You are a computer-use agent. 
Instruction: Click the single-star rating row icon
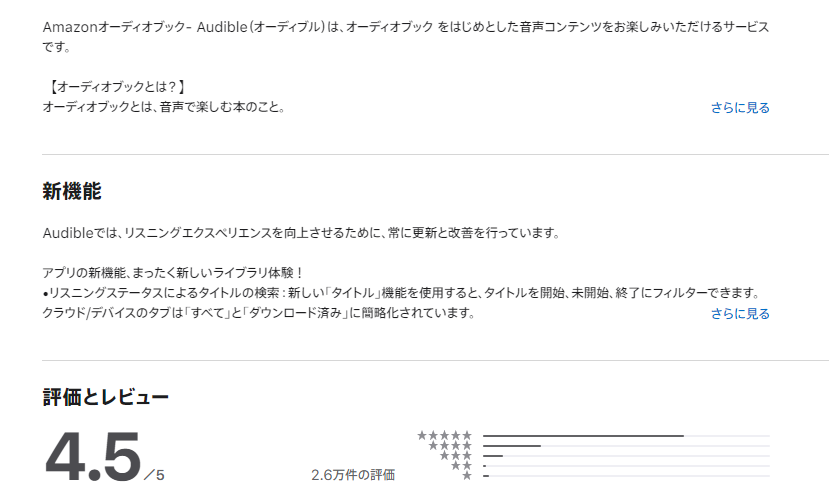[466, 476]
